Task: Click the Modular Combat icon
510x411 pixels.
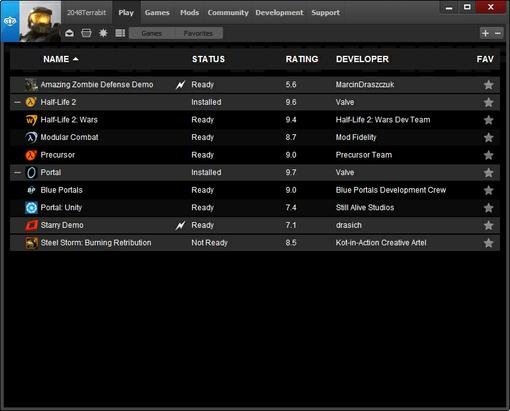Action: pos(31,137)
